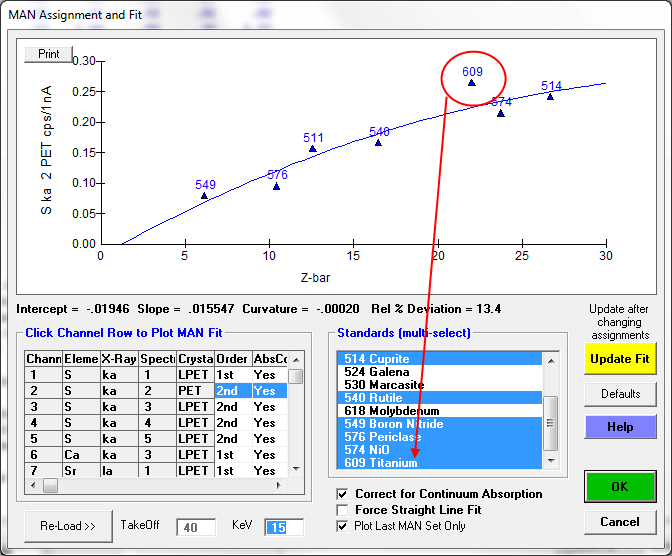Screen dimensions: 672x556
Task: Click channel row 6 Ca ka
Action: (x=150, y=454)
